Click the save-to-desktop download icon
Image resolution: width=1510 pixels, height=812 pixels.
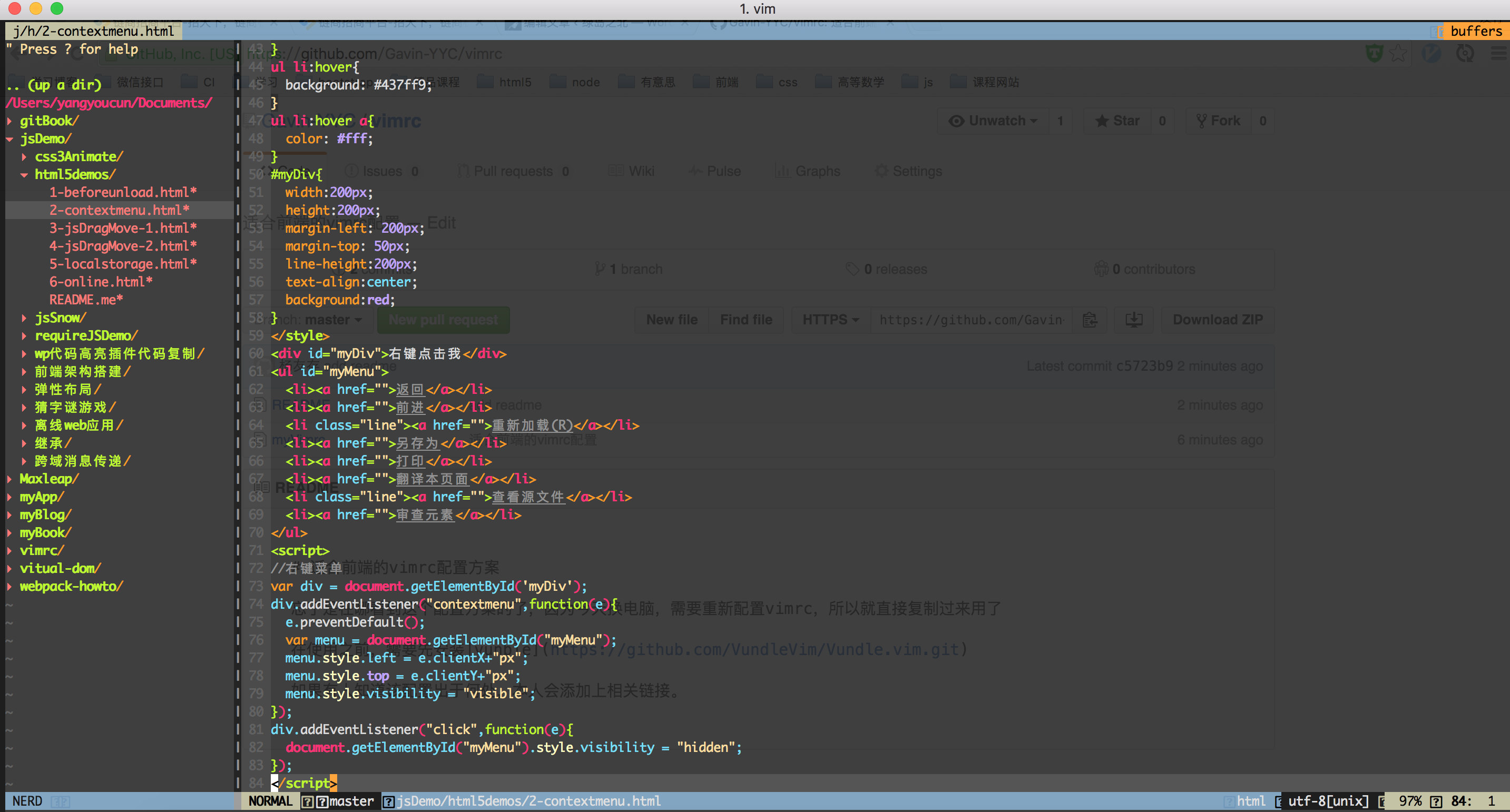pos(1133,320)
